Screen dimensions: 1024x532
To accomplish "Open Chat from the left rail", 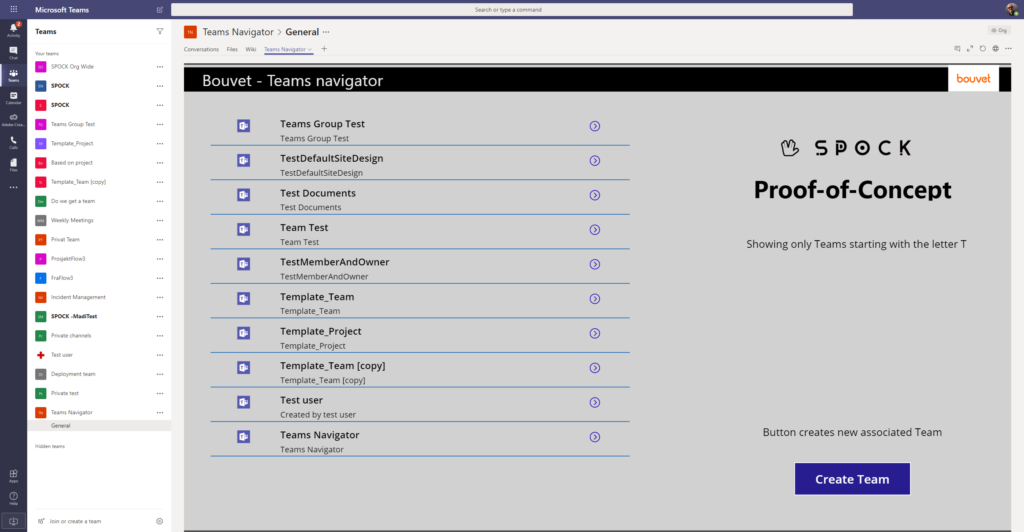I will point(13,53).
